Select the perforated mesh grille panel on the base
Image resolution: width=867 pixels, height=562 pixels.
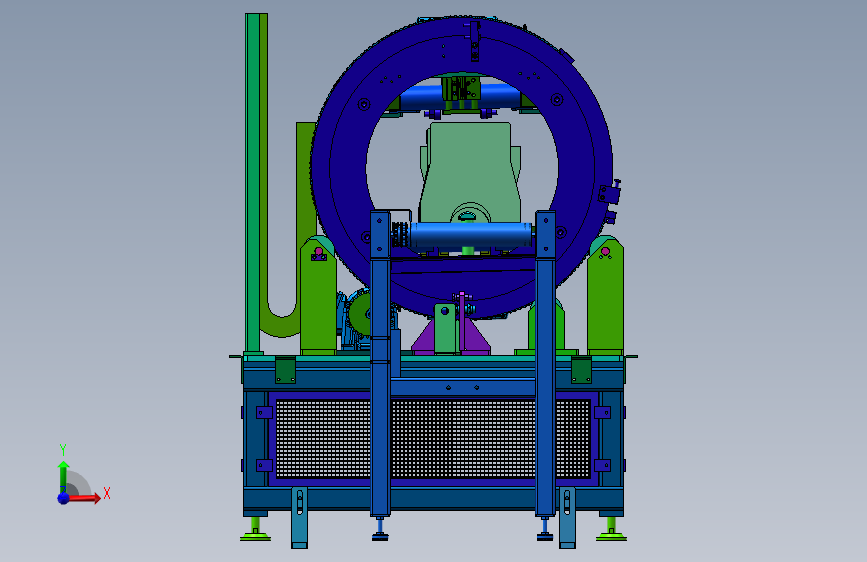tap(433, 439)
